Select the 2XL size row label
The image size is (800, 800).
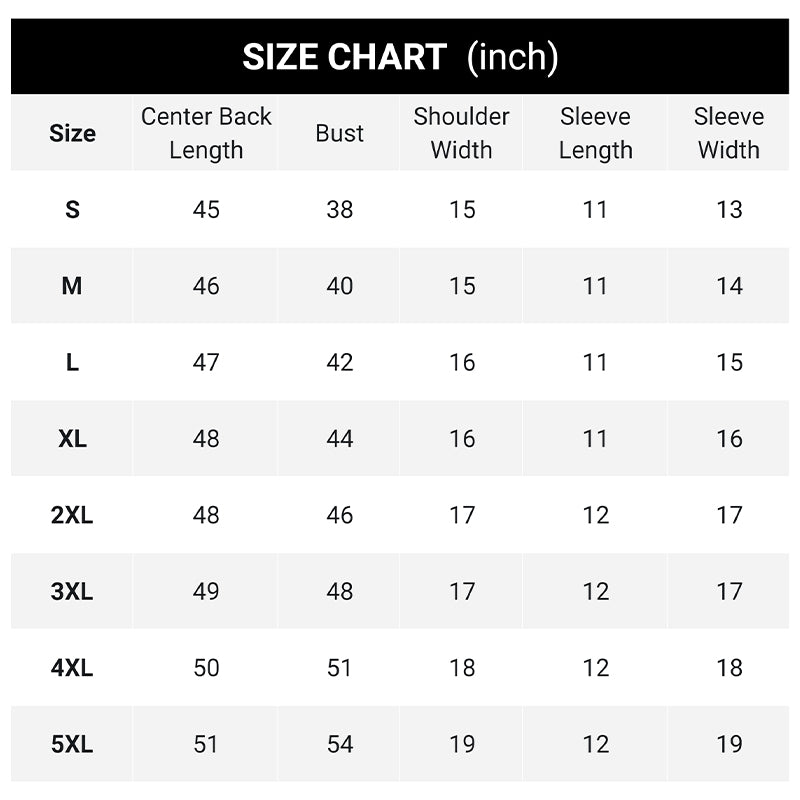point(72,515)
